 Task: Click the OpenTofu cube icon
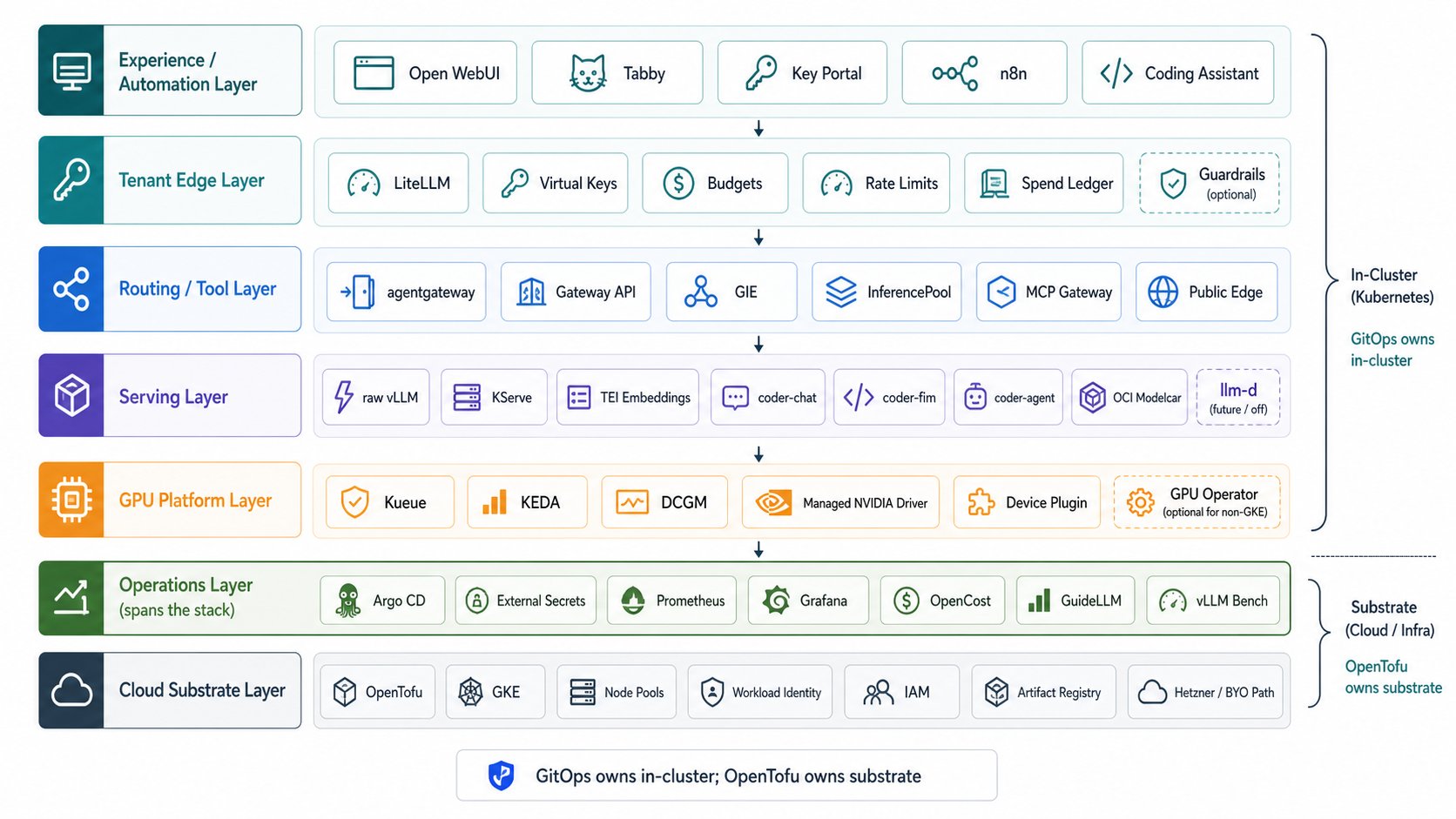345,692
